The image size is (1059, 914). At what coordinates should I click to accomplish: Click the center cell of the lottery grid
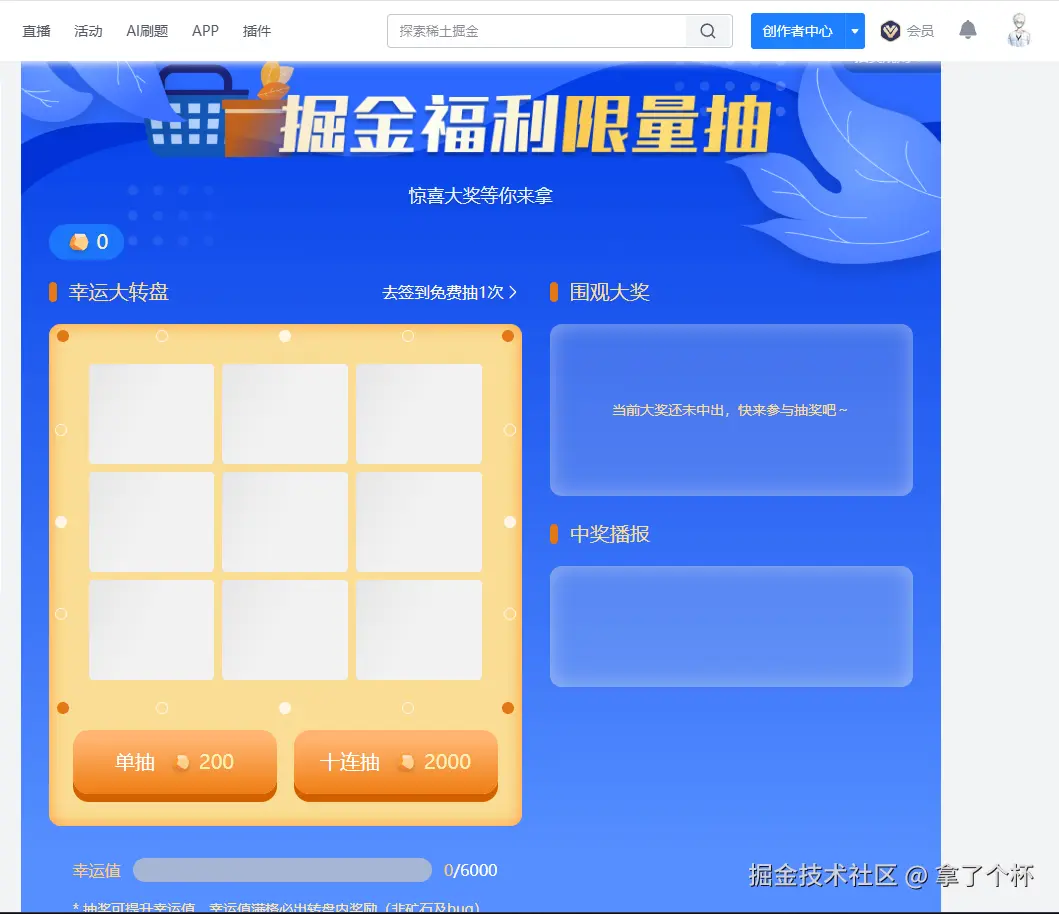284,521
